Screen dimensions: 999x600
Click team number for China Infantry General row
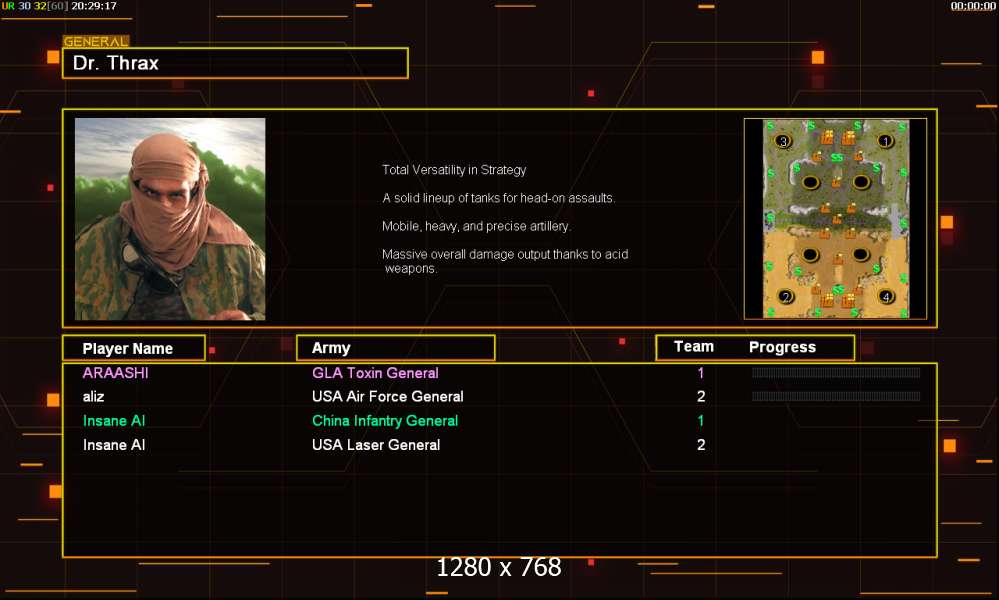click(x=701, y=420)
